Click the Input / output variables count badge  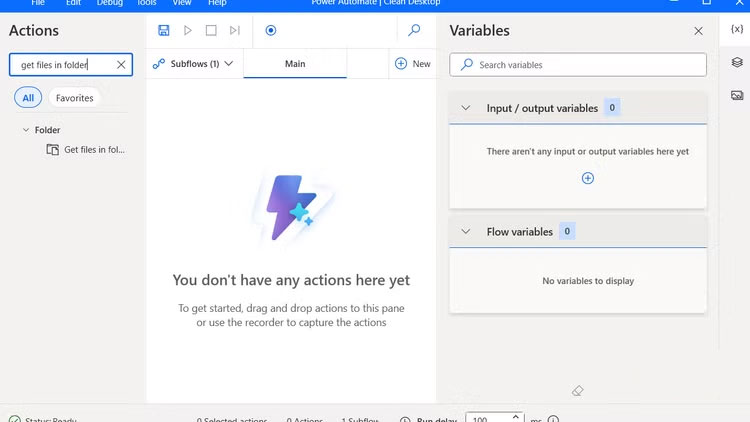pyautogui.click(x=612, y=108)
